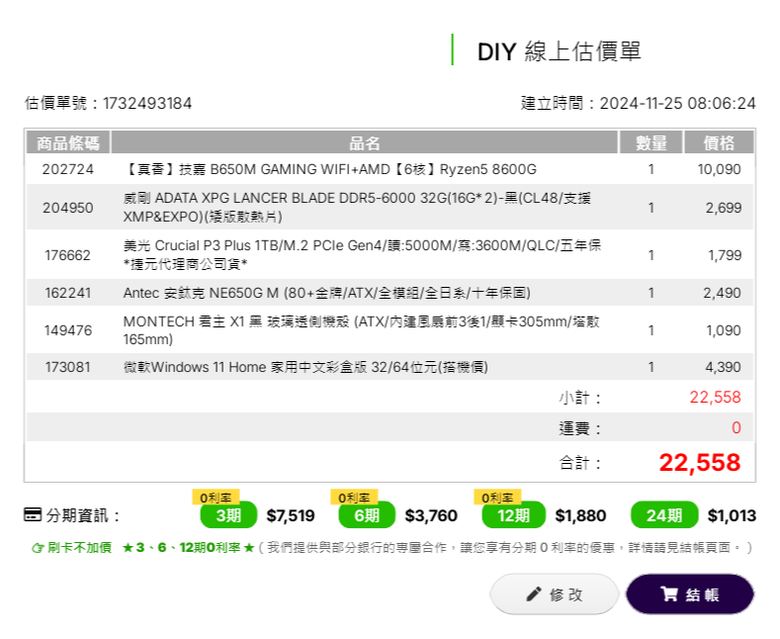Click the $7,519 installment amount
780x639 pixels.
click(291, 515)
